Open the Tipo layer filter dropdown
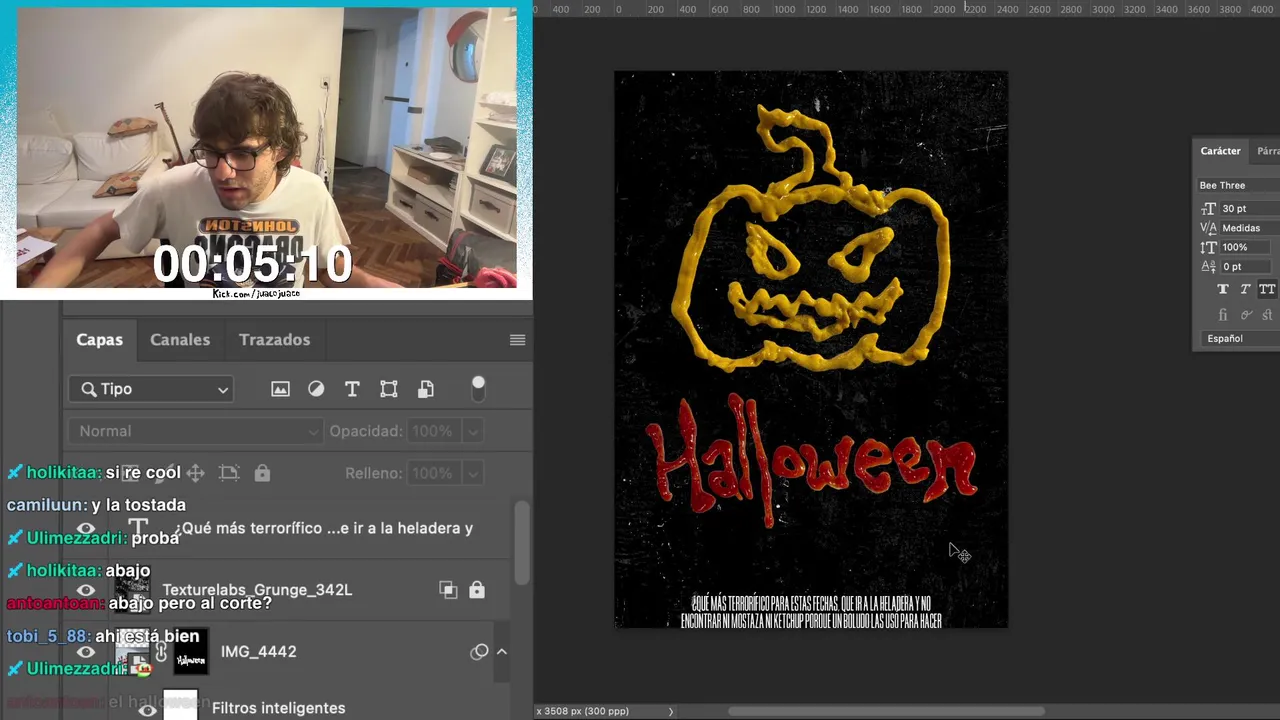This screenshot has width=1280, height=720. pyautogui.click(x=151, y=389)
